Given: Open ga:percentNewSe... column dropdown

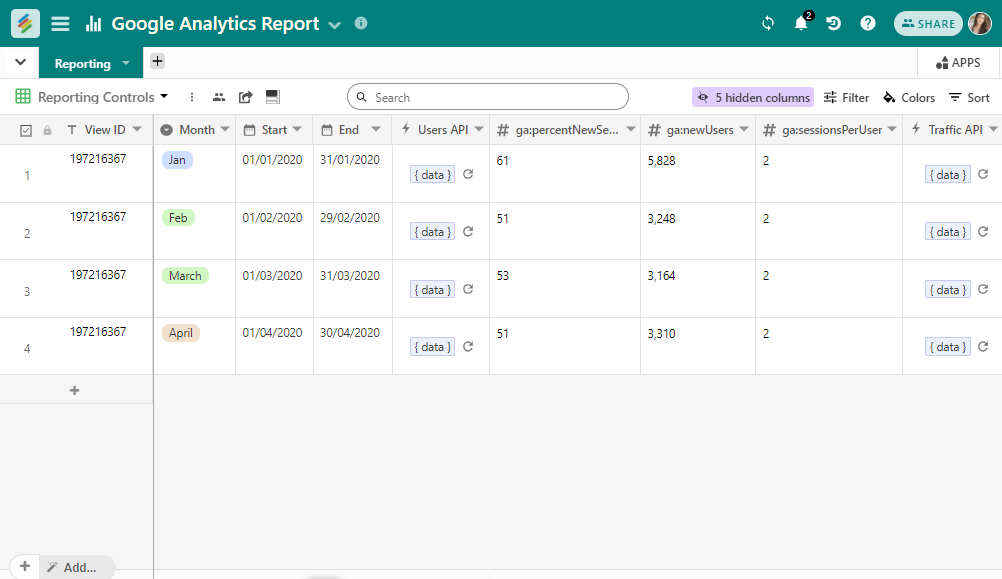Looking at the screenshot, I should (x=631, y=129).
